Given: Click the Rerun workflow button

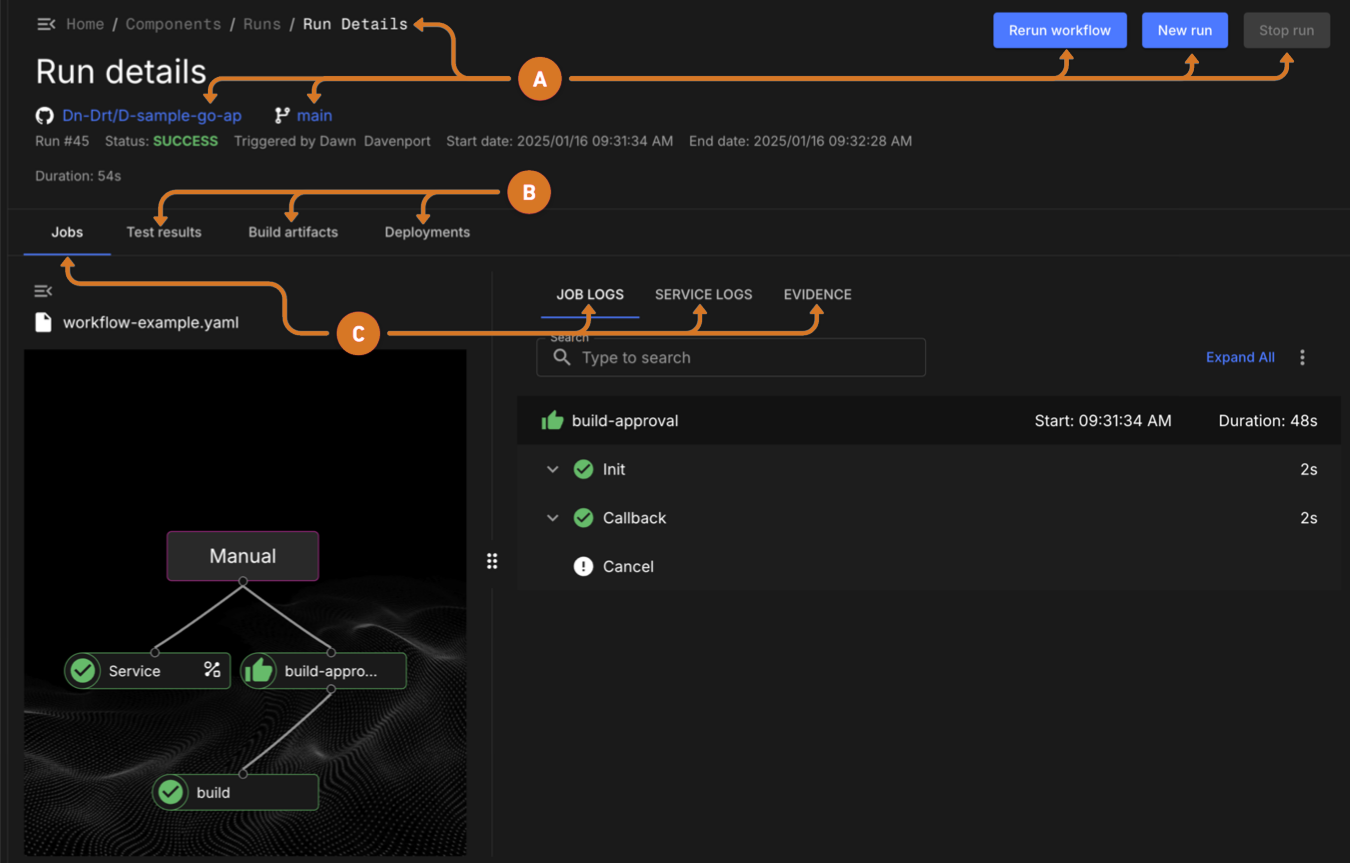Looking at the screenshot, I should (x=1059, y=31).
